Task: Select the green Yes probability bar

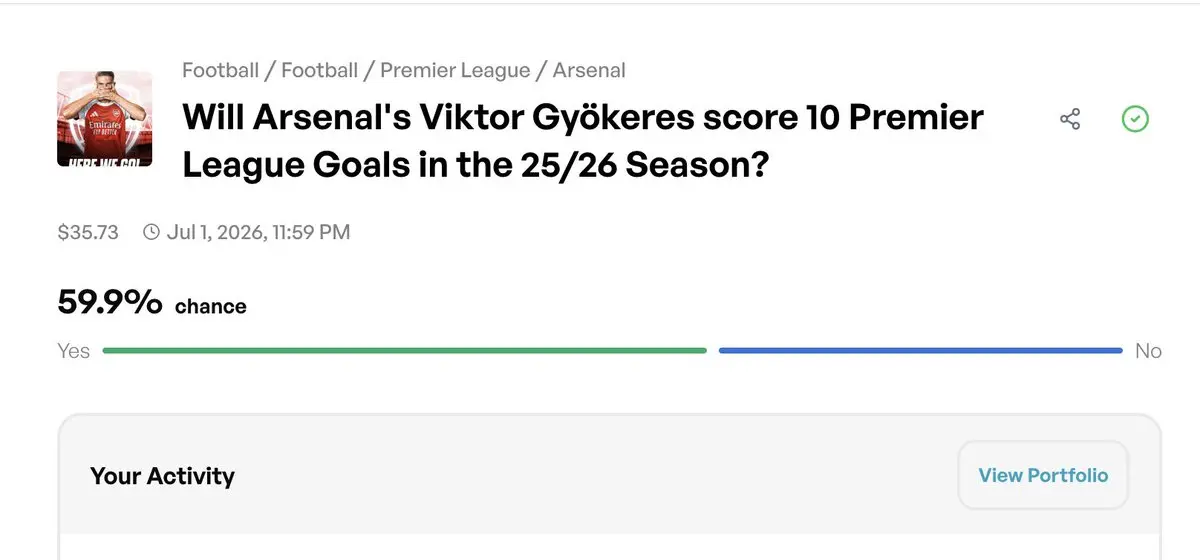Action: pos(404,351)
